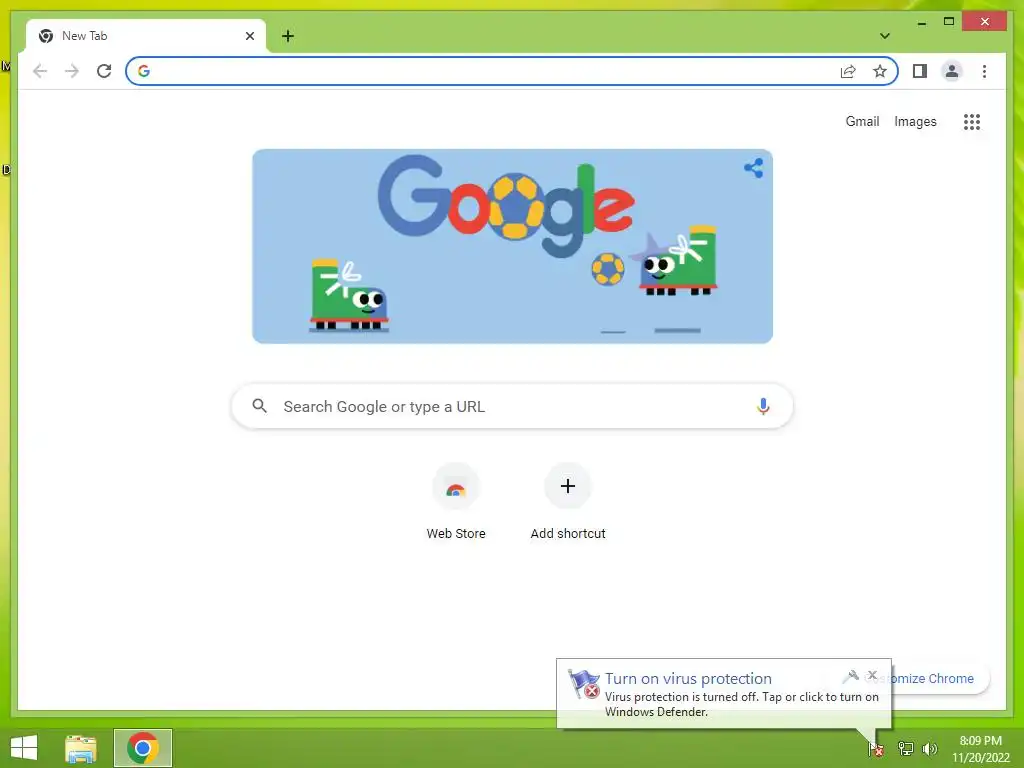Bookmark this tab with the star icon
Image resolution: width=1024 pixels, height=768 pixels.
click(x=880, y=71)
